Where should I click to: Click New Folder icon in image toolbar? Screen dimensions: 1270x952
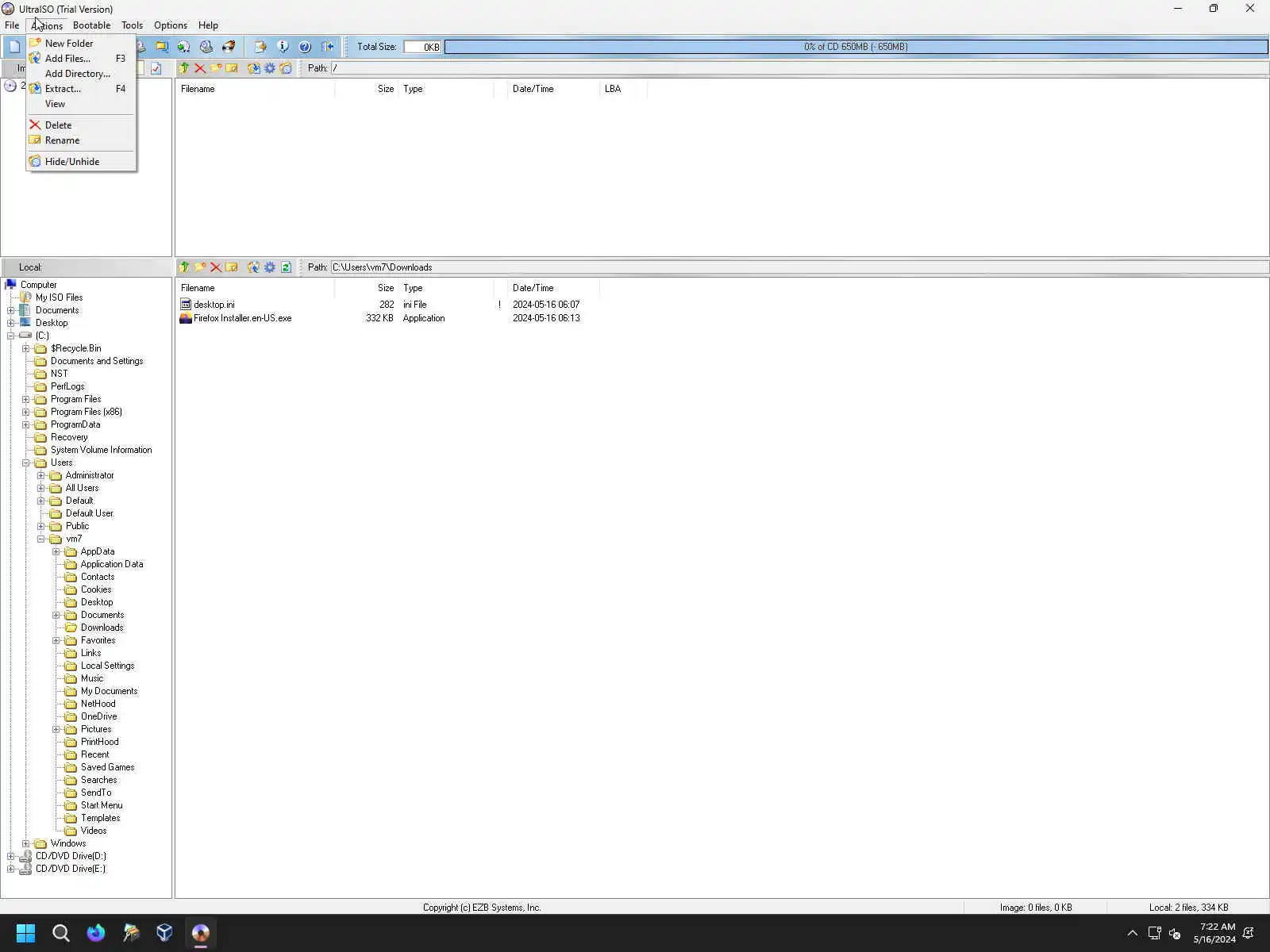pos(216,68)
